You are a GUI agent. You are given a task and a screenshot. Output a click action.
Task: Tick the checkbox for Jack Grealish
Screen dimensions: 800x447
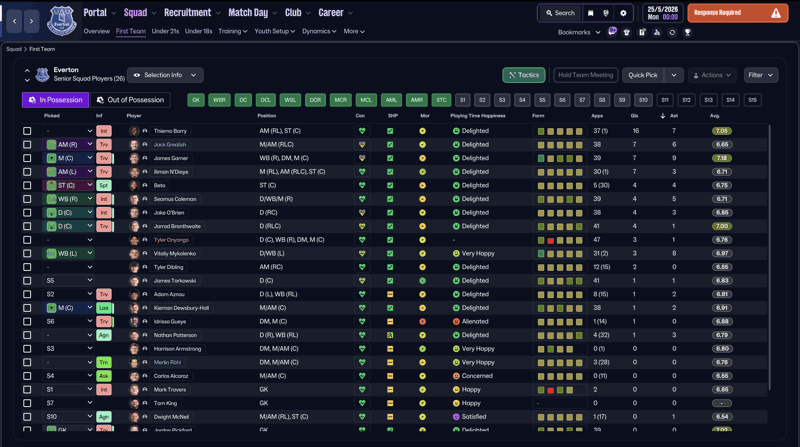27,145
